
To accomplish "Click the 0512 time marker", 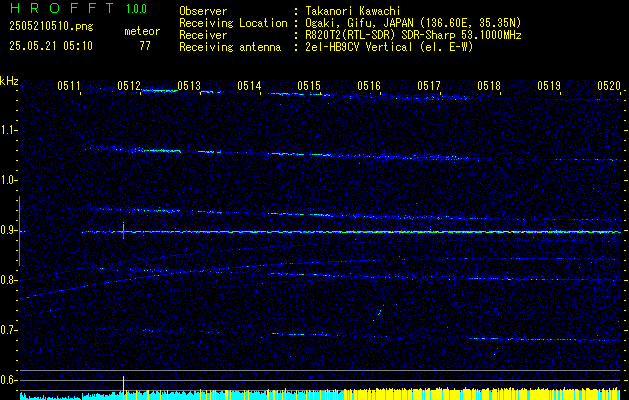I will coord(129,85).
